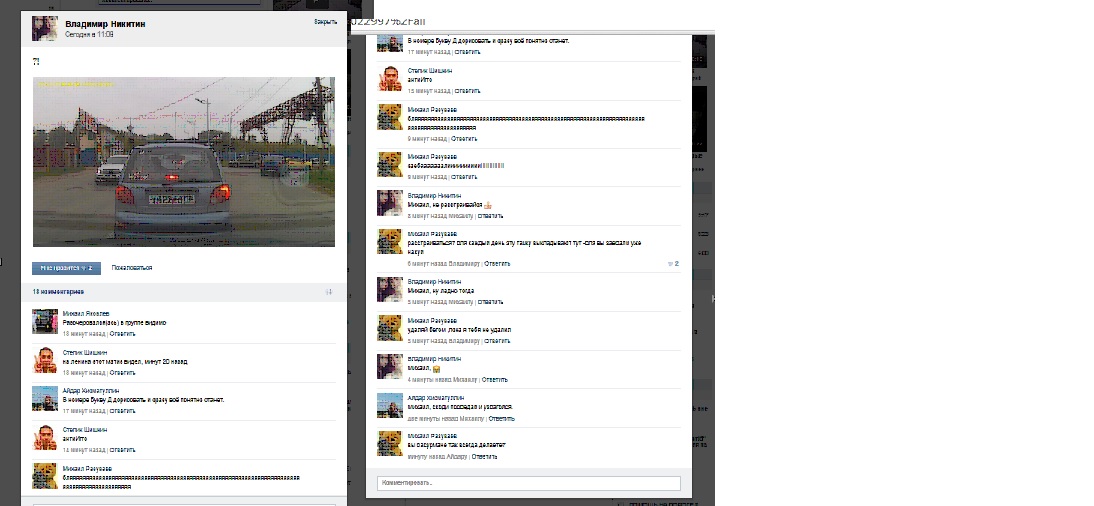The width and height of the screenshot is (1094, 506).
Task: Reply to 'антиИто' comment in right panel
Action: (467, 91)
